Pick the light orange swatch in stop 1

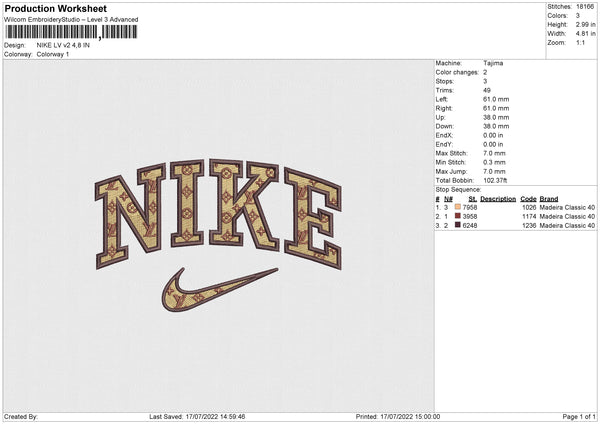coord(458,207)
